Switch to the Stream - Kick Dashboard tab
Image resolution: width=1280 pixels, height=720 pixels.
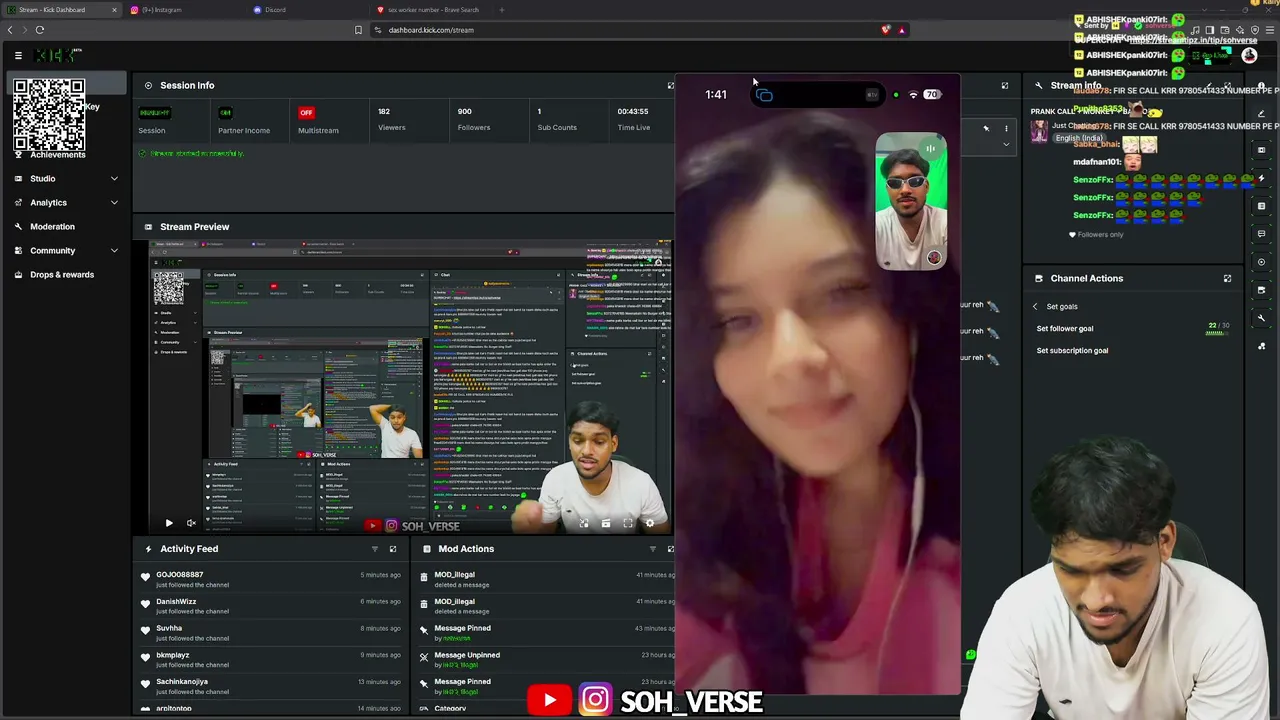tap(62, 10)
